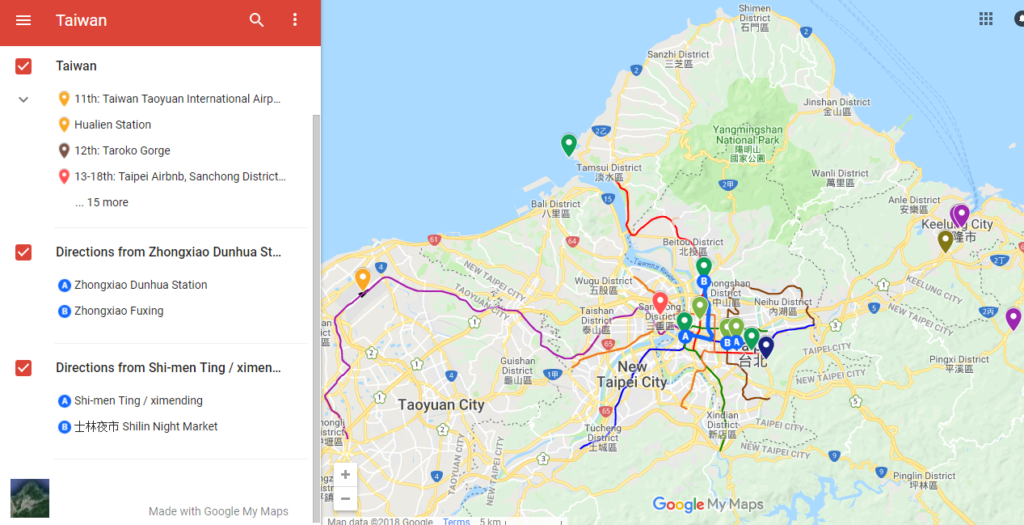
Task: Click the Taoyuan City map label
Action: pos(441,405)
